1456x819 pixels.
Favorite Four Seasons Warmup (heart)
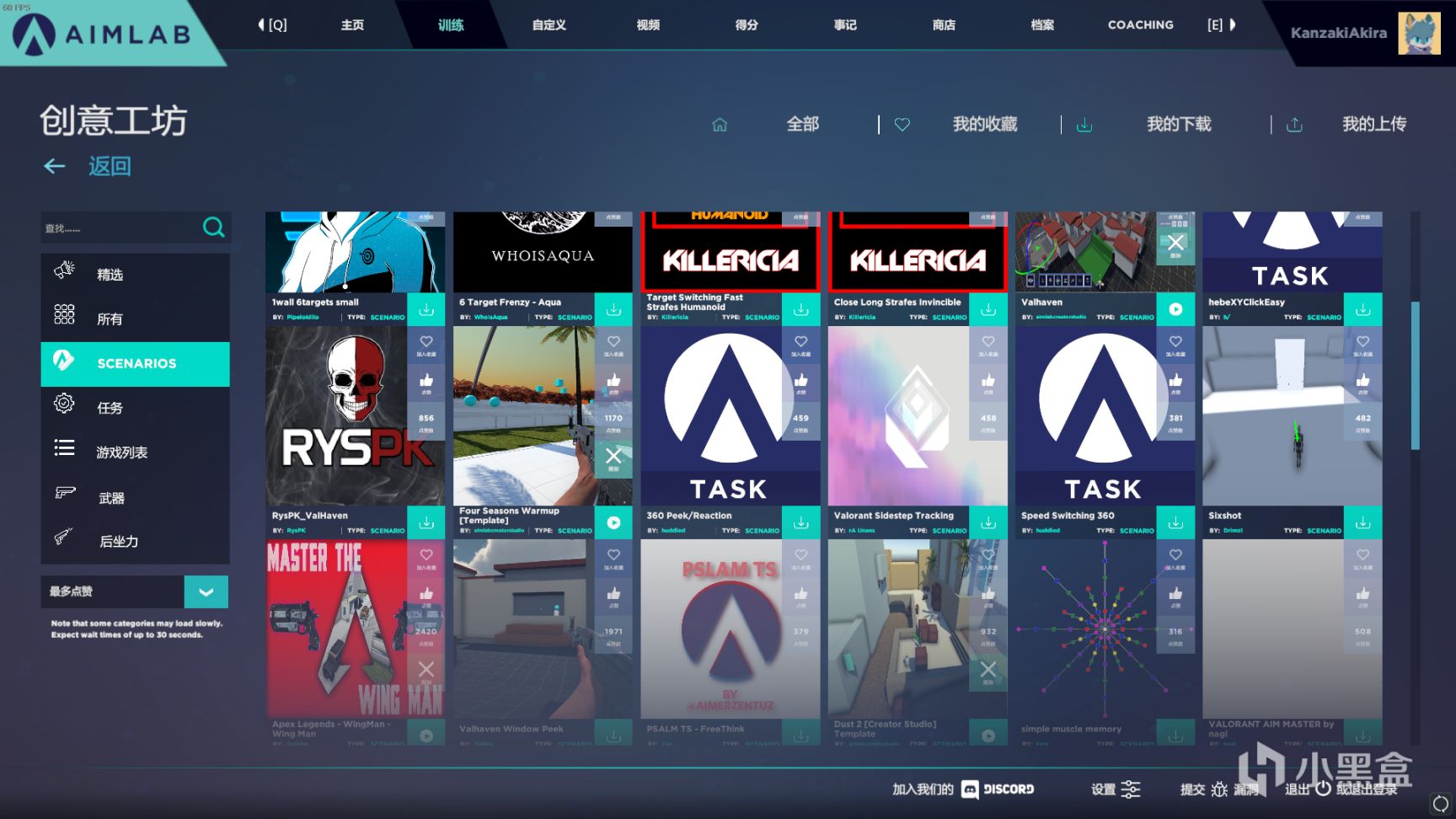[613, 345]
